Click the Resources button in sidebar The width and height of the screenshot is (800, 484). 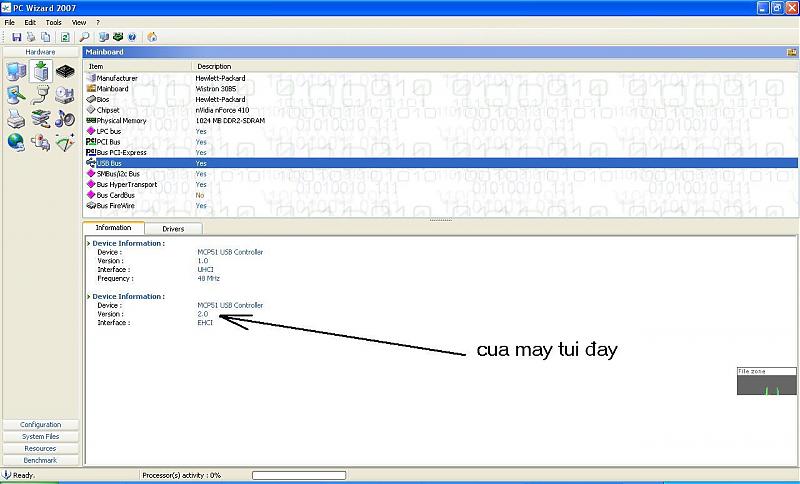point(40,449)
